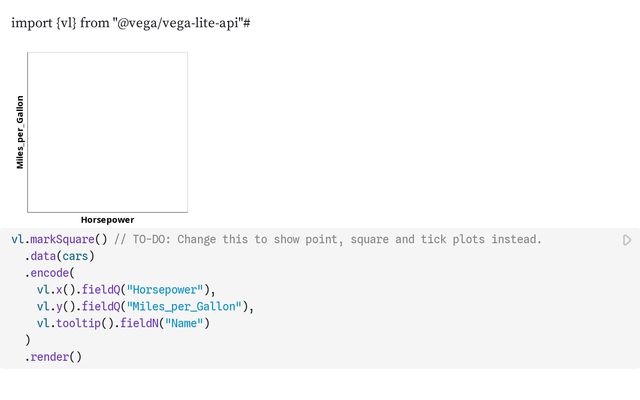Click the "Miles_per_Gallon" string in the code
640x400 pixels.
pyautogui.click(x=184, y=307)
